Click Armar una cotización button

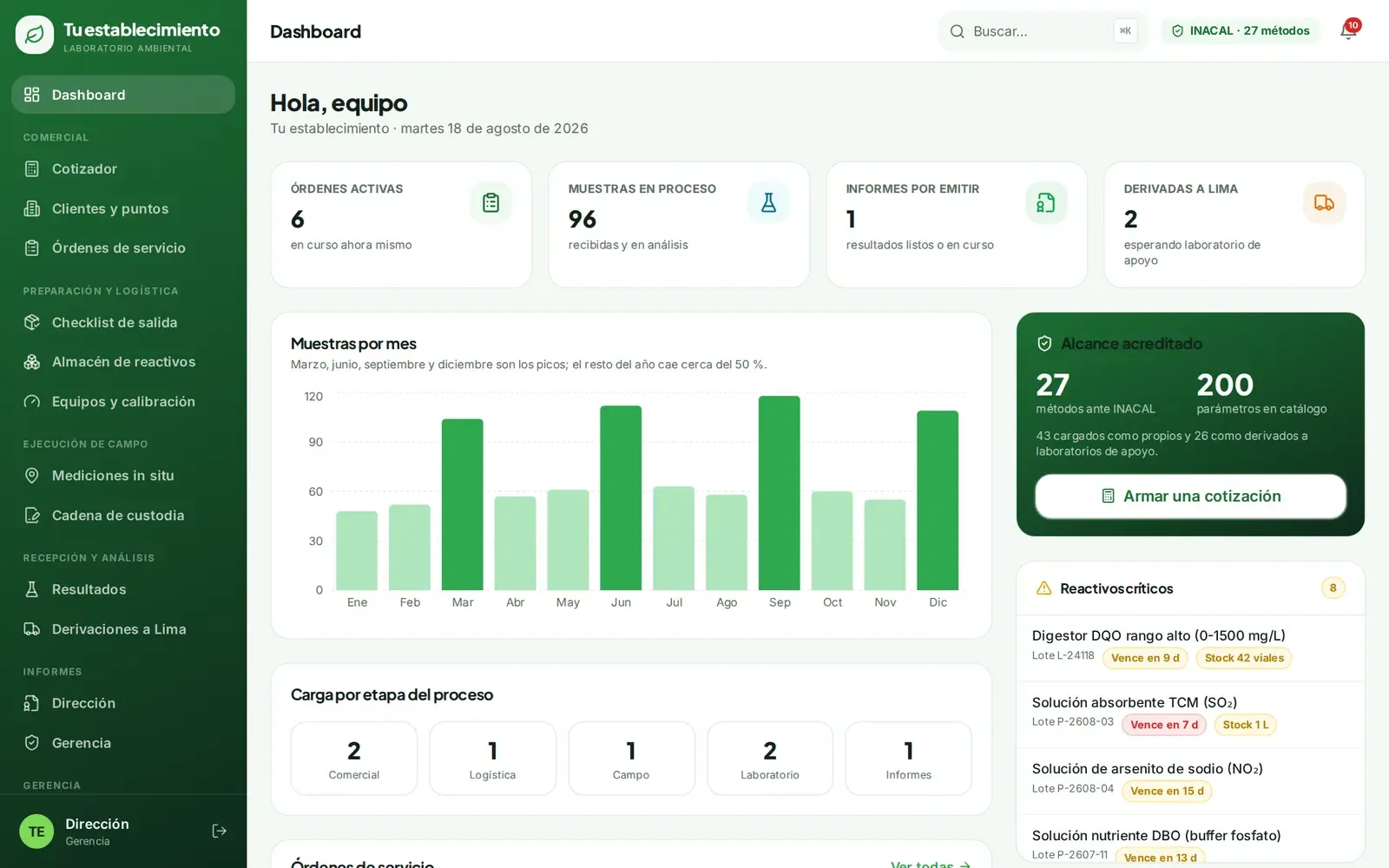click(x=1190, y=496)
